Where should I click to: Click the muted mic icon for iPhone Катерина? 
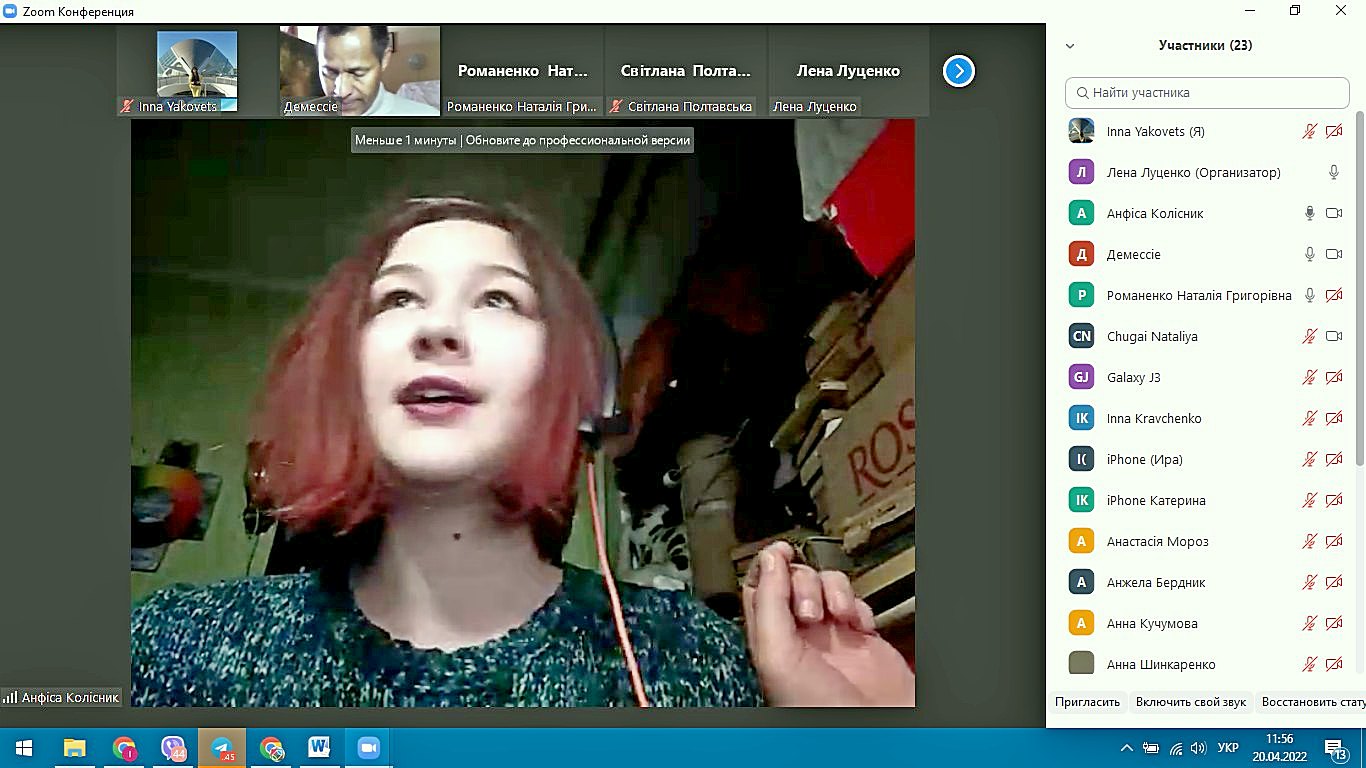click(1309, 500)
